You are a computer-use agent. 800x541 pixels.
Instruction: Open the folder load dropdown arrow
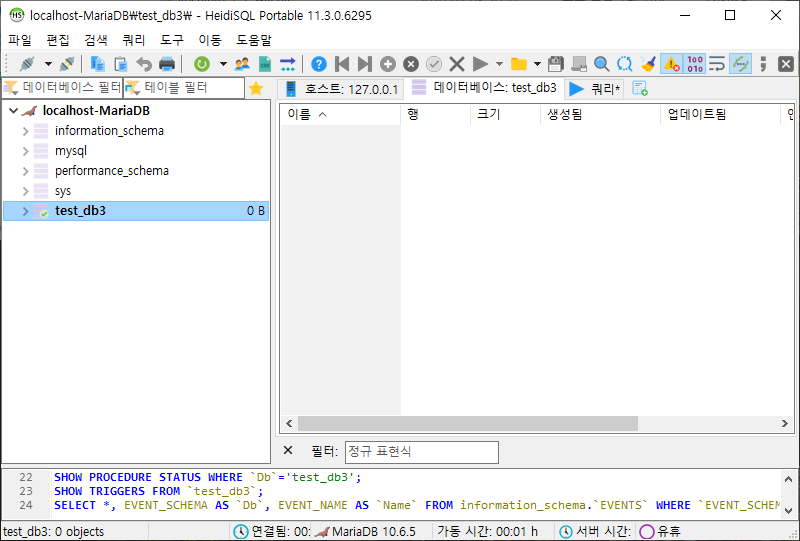coord(537,64)
